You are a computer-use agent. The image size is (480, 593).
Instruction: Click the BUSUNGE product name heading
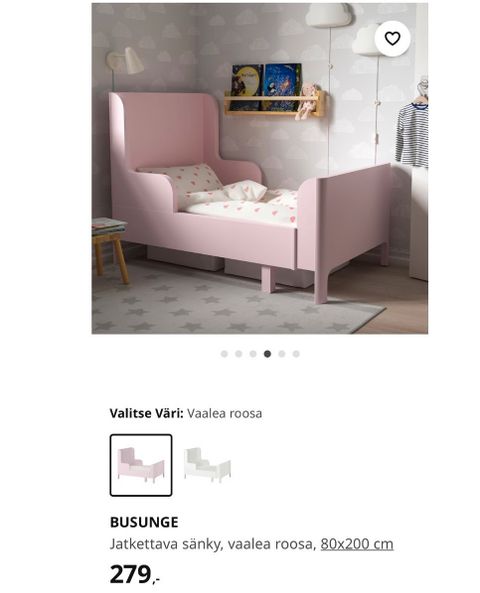click(x=144, y=522)
